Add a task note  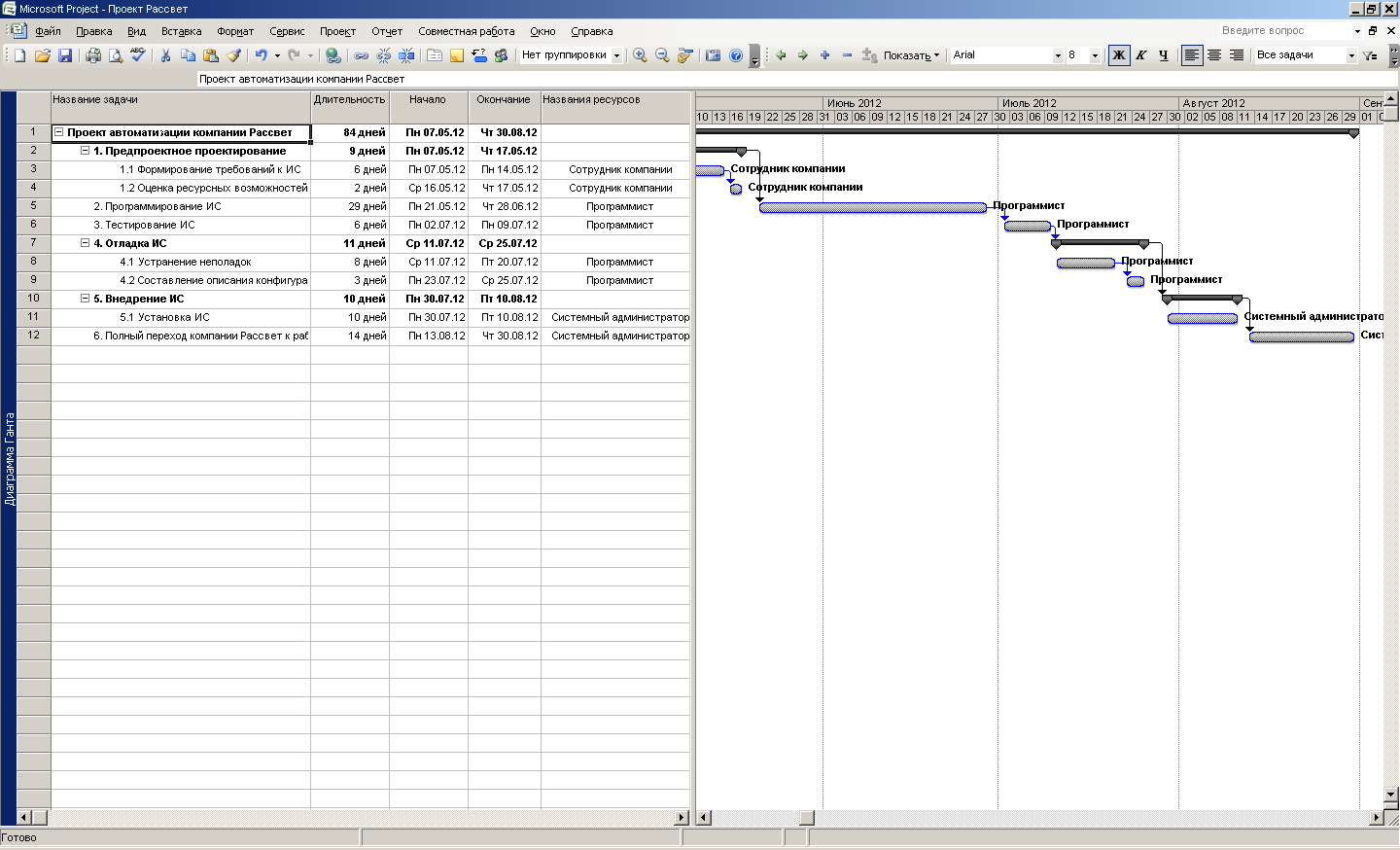tap(457, 55)
